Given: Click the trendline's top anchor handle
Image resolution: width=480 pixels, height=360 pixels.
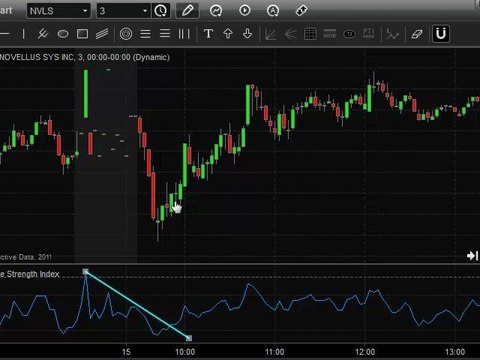Looking at the screenshot, I should [x=86, y=272].
